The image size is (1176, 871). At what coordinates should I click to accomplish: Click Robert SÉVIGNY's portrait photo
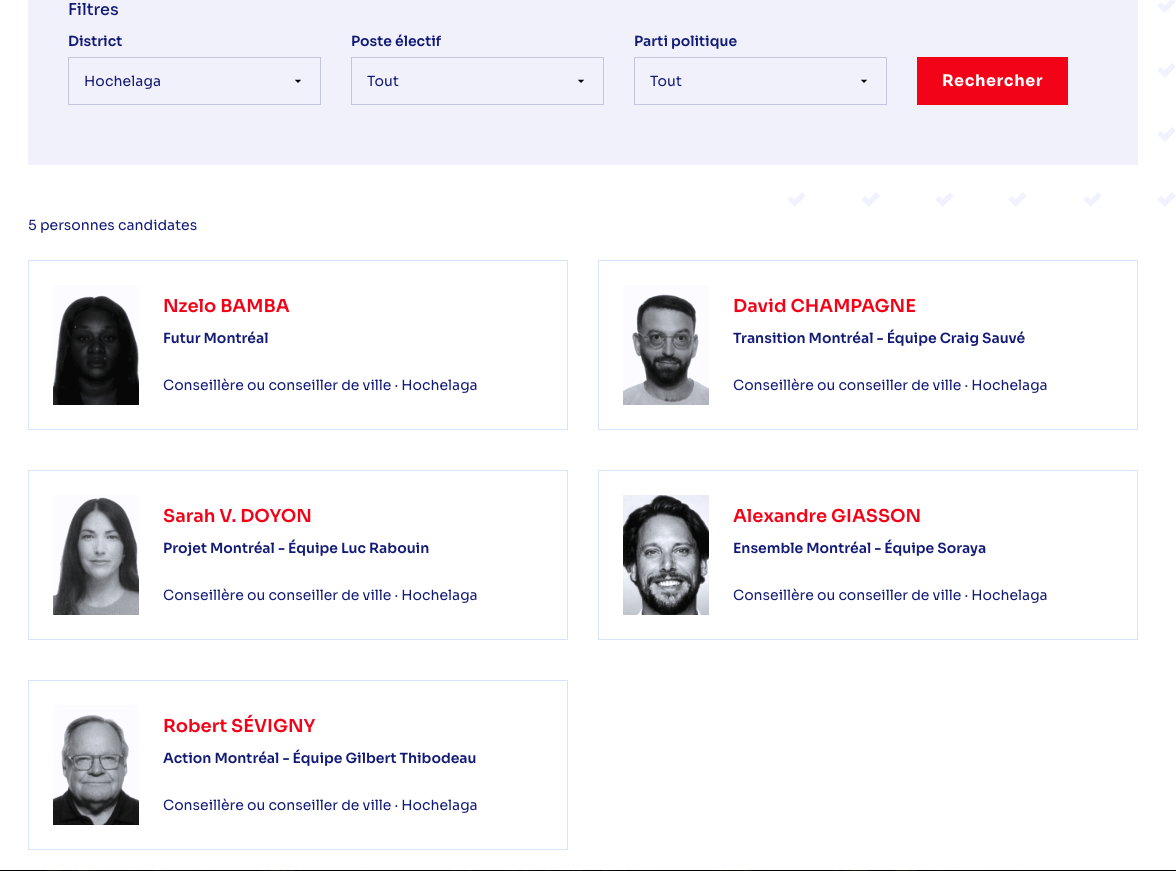pos(96,765)
